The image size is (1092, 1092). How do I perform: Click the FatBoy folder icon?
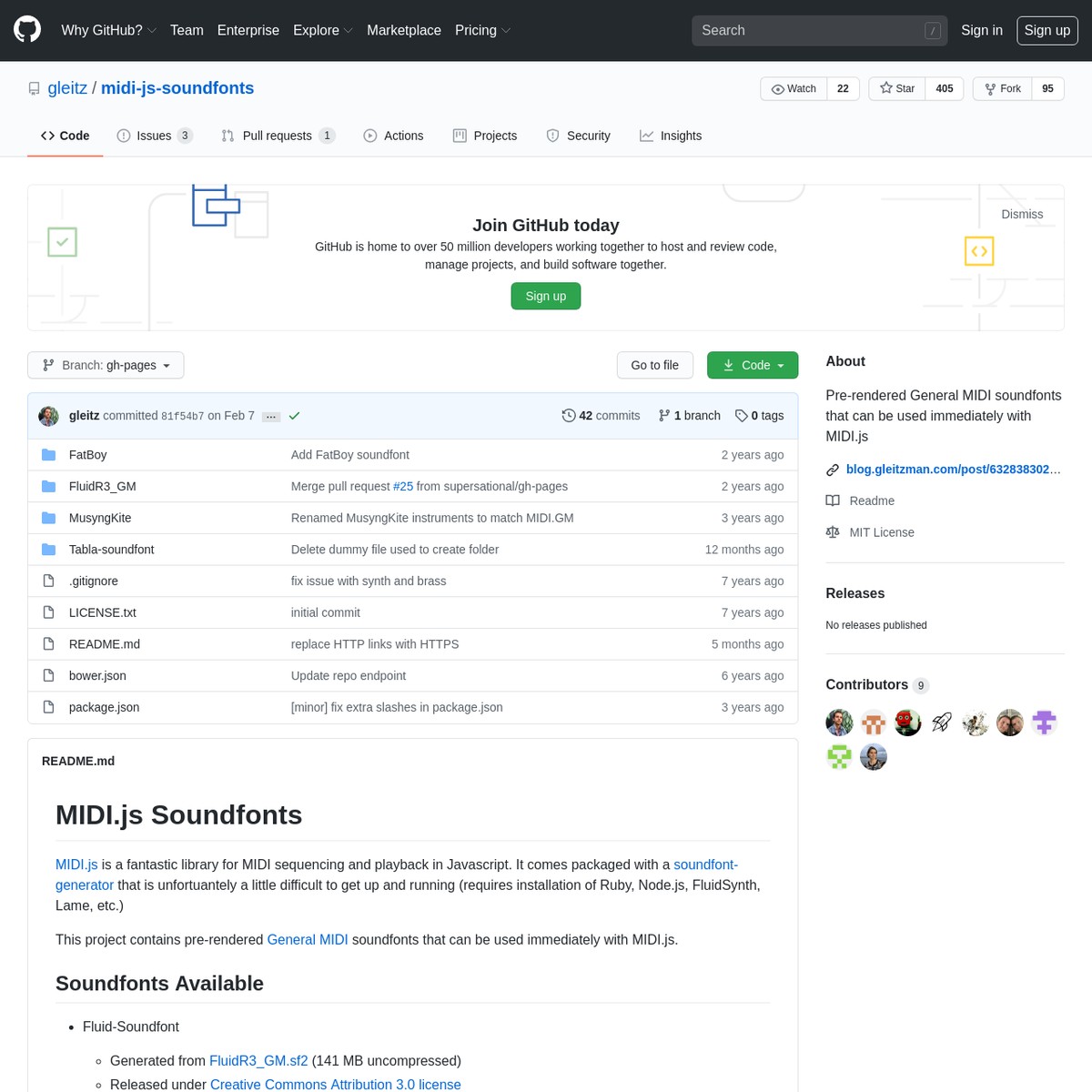coord(49,455)
